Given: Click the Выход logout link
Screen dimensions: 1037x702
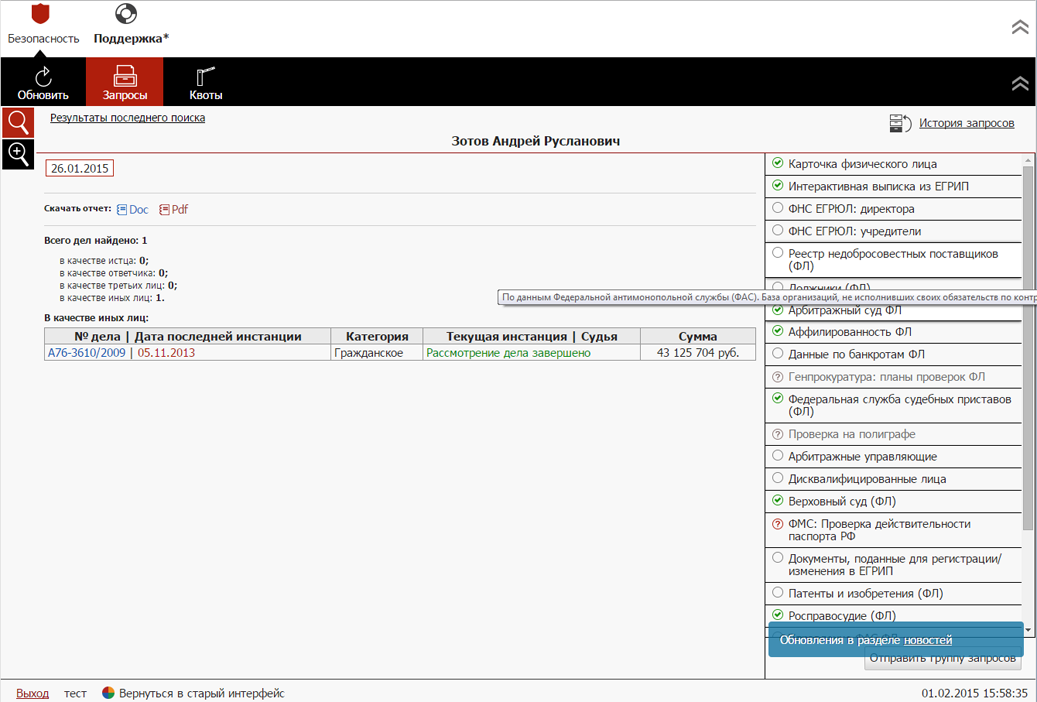Looking at the screenshot, I should coord(32,693).
